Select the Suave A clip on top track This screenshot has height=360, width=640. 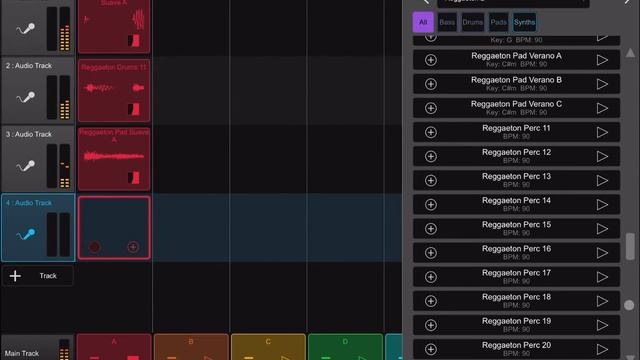click(114, 26)
